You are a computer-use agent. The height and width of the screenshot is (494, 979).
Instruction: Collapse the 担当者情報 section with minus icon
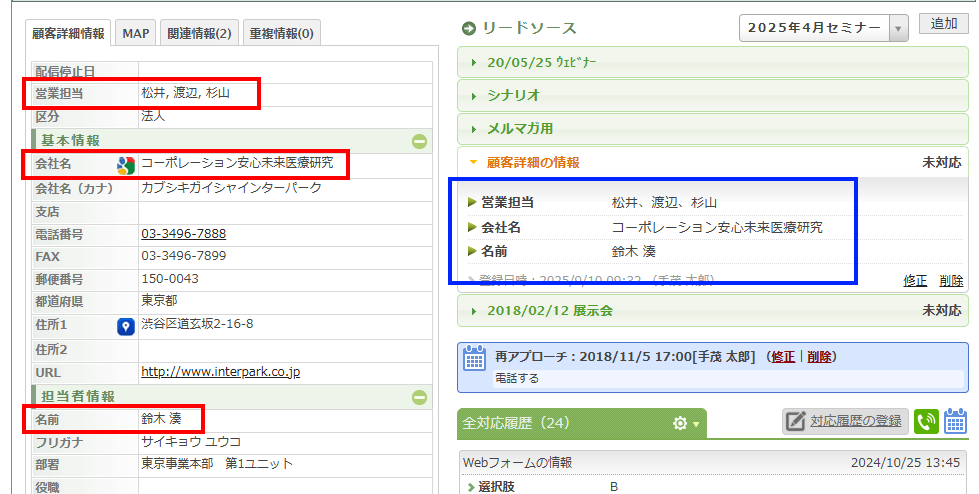[420, 398]
